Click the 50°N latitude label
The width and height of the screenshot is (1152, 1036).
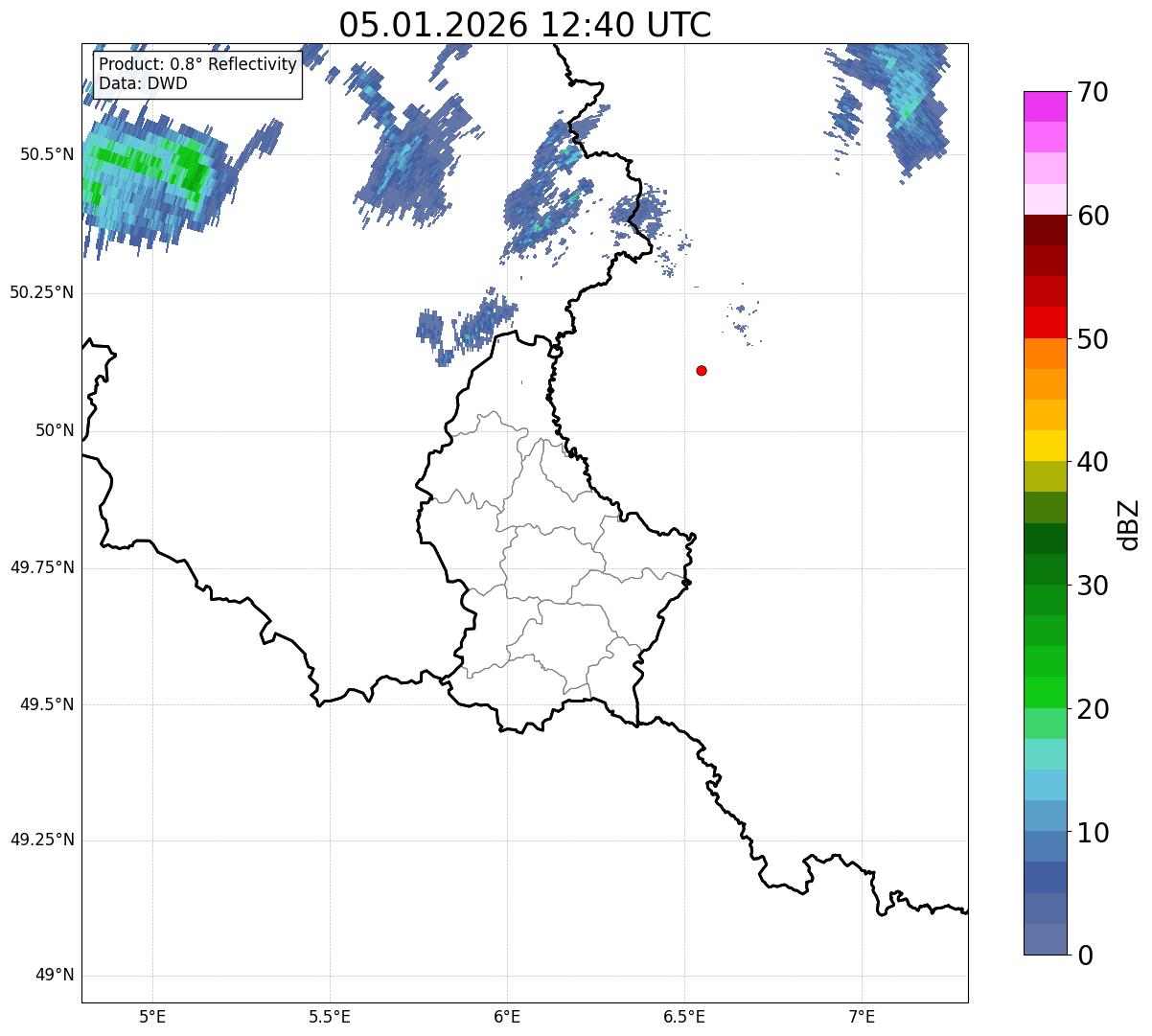(56, 430)
